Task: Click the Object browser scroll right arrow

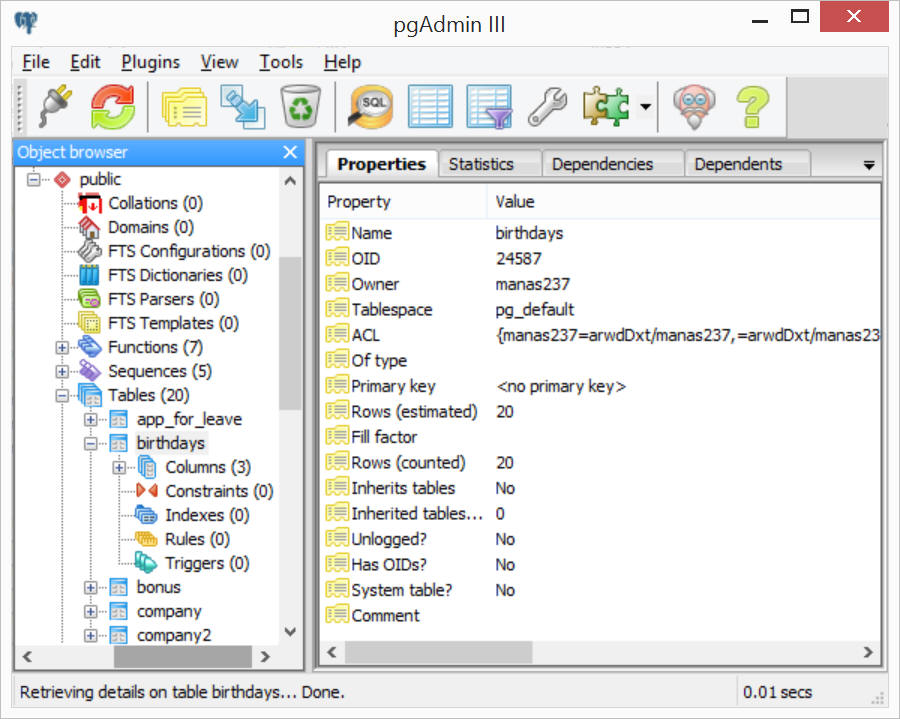Action: tap(265, 656)
